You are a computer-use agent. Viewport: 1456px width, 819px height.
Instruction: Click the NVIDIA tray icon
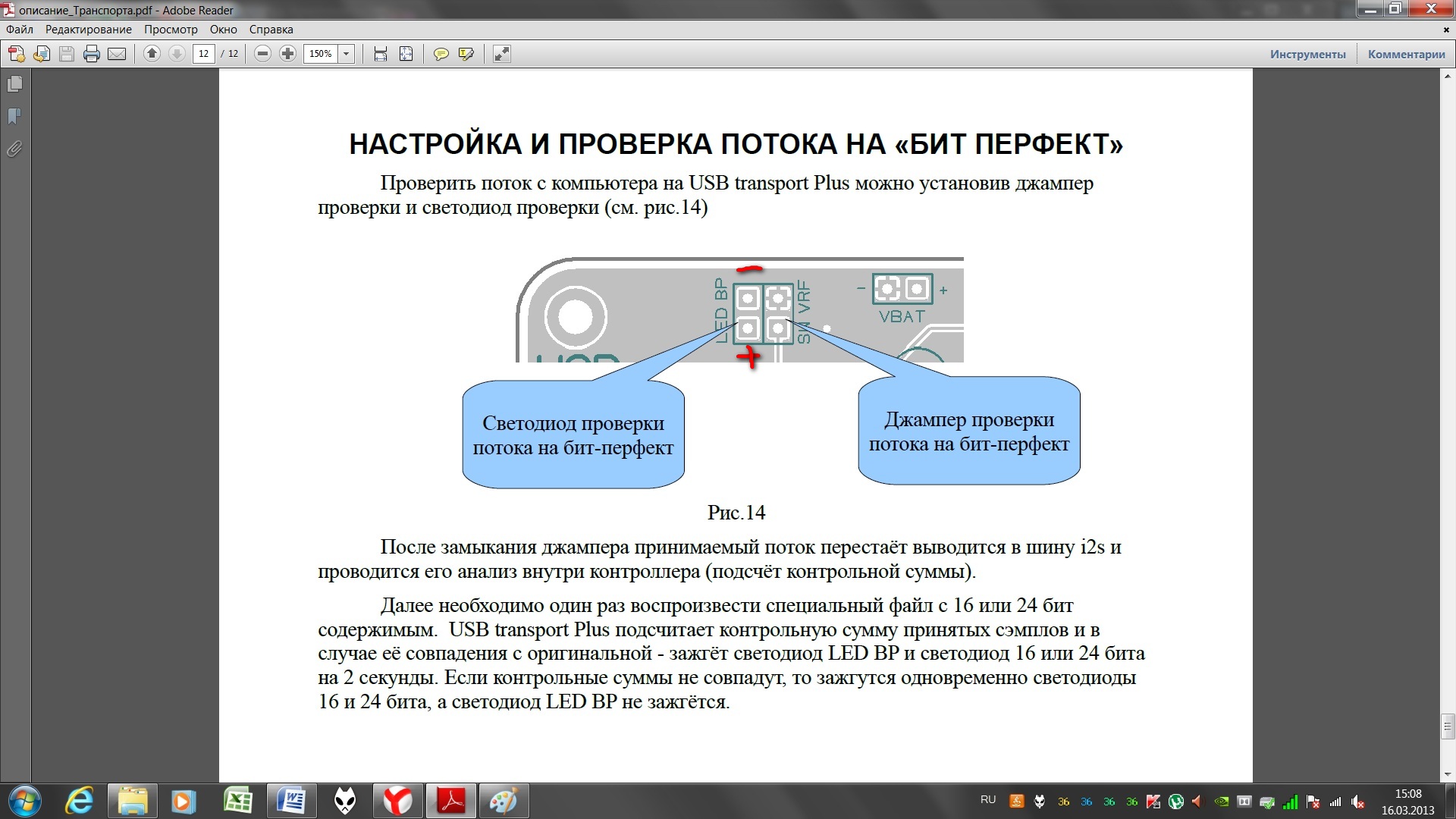coord(1222,801)
